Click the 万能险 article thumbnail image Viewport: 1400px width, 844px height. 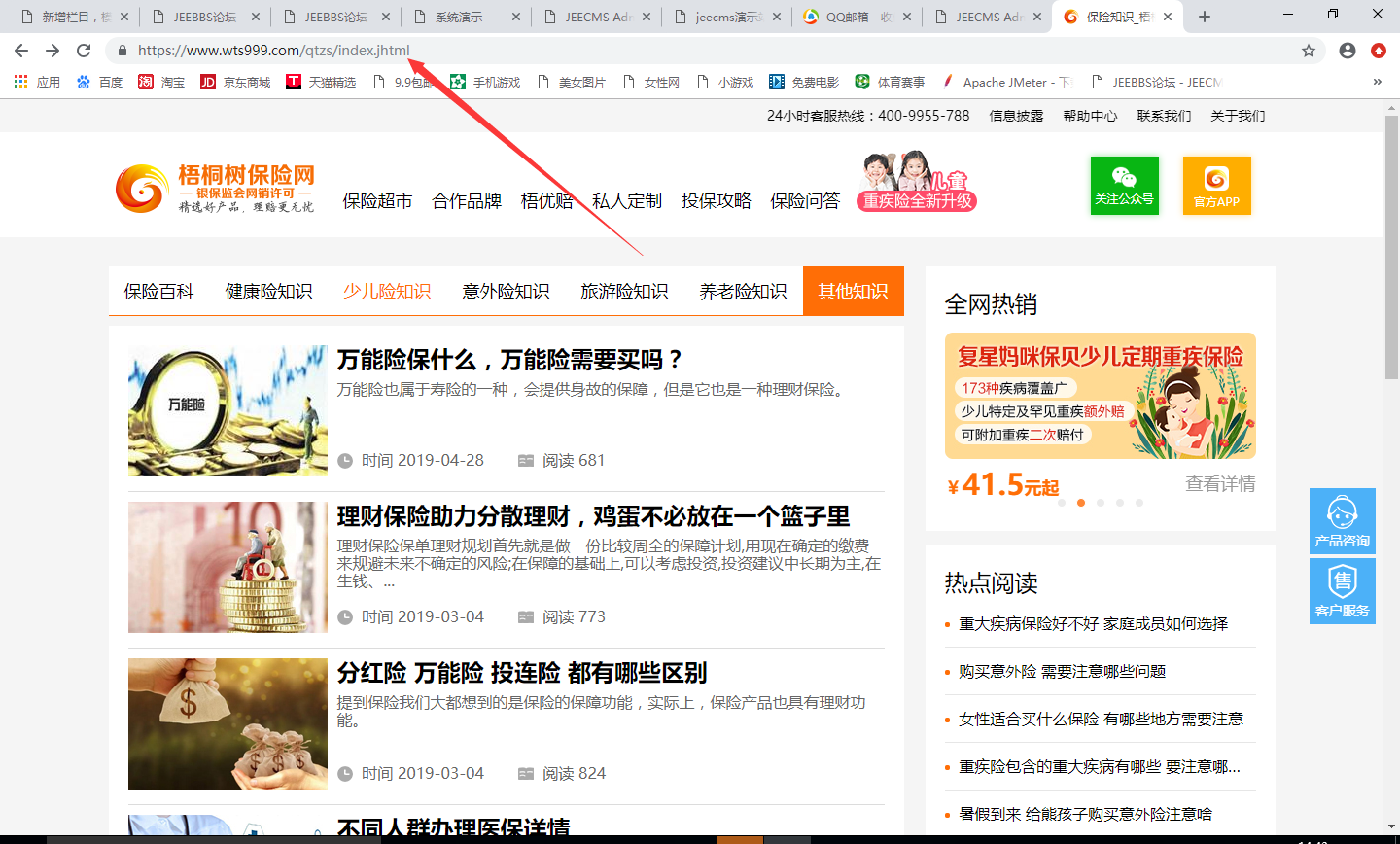227,410
